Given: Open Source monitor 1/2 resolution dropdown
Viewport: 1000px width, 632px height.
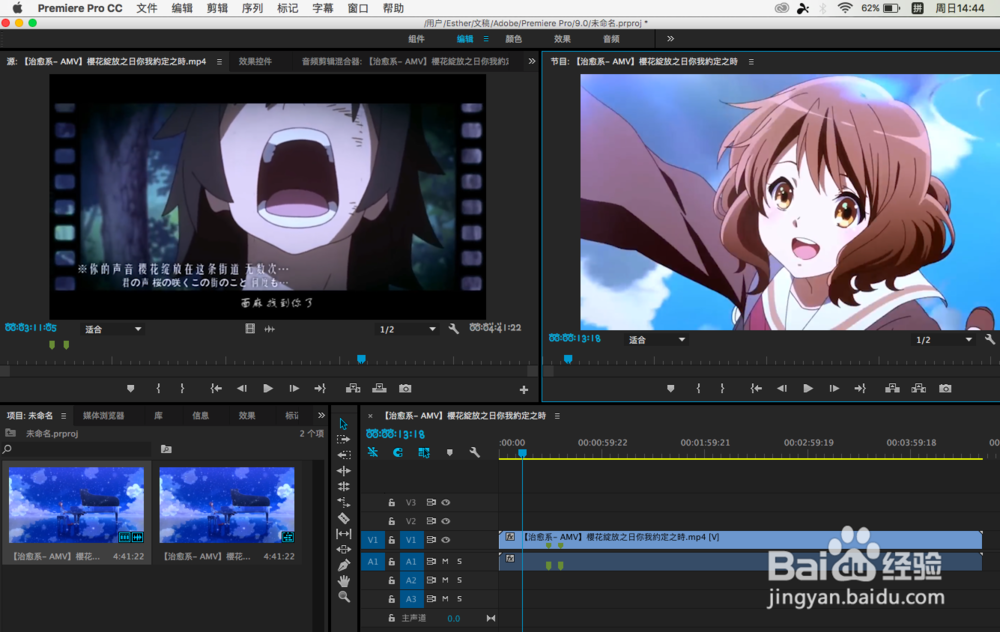Looking at the screenshot, I should click(x=406, y=329).
